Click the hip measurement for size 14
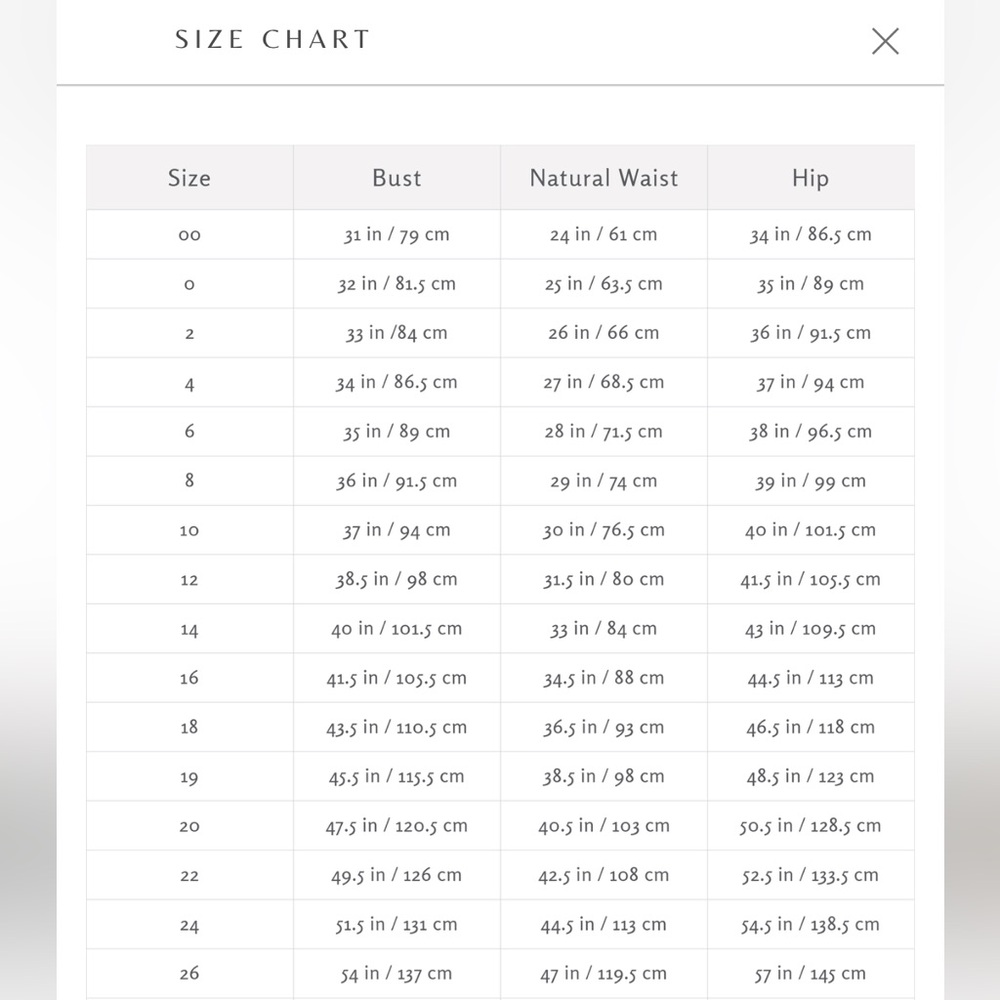1000x1000 pixels. (x=810, y=629)
